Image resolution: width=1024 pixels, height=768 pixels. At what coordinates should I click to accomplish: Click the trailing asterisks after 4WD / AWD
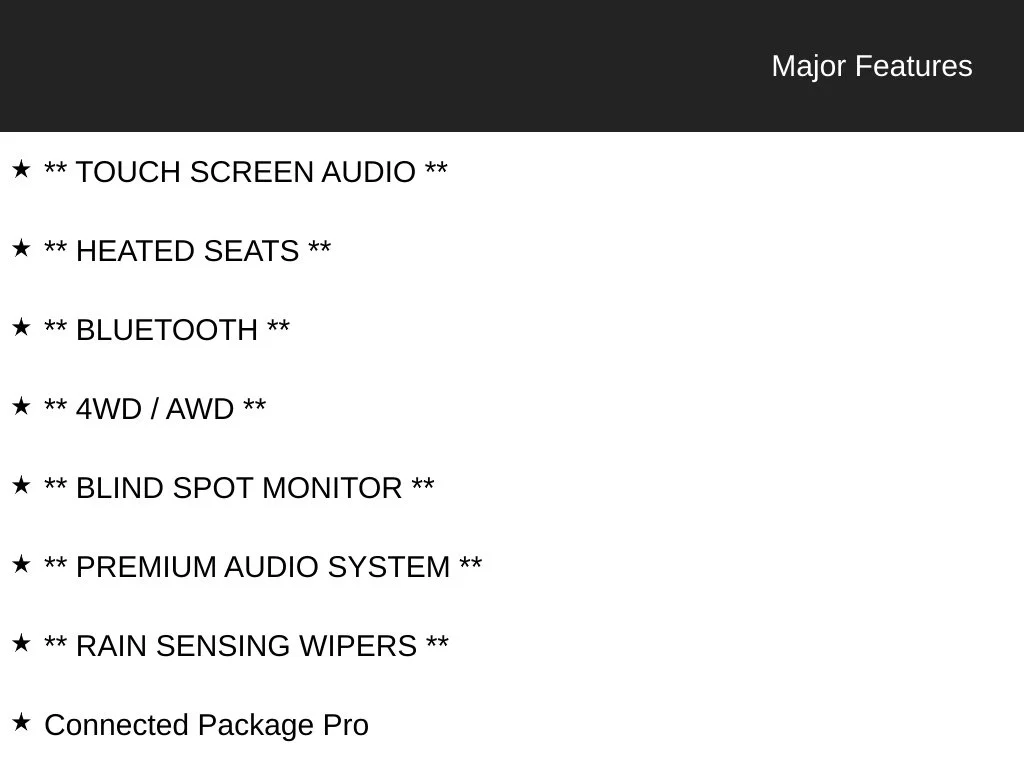point(255,404)
